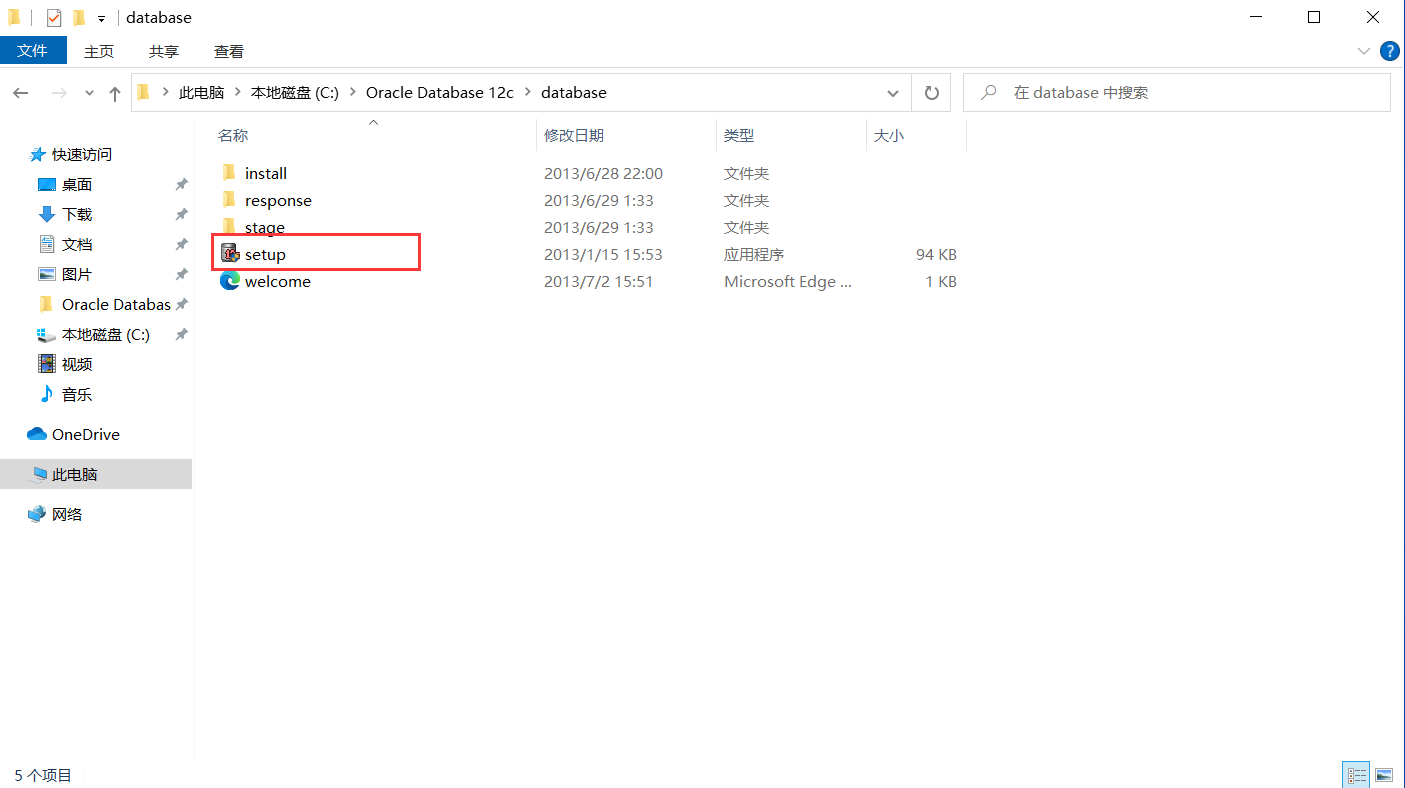Go up one folder level arrow
1405x788 pixels.
pos(115,93)
